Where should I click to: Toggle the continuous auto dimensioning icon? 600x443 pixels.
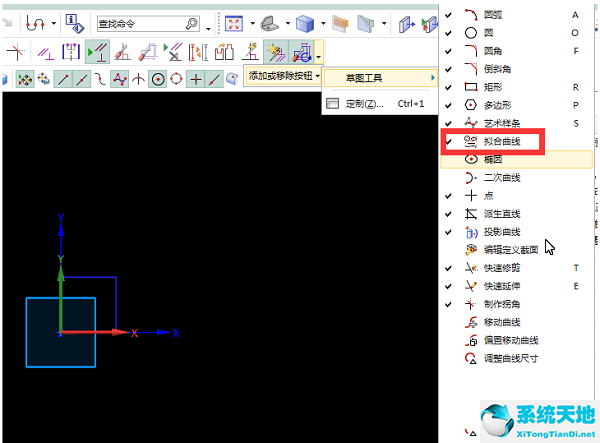(x=302, y=52)
